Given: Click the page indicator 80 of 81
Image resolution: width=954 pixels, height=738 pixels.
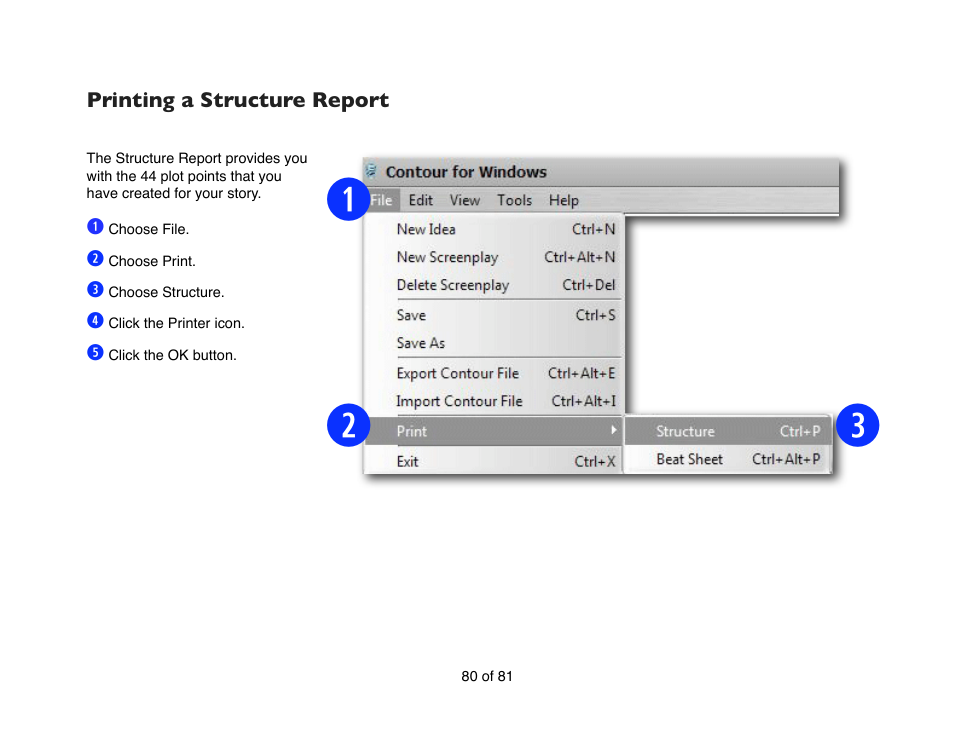Looking at the screenshot, I should pyautogui.click(x=487, y=676).
